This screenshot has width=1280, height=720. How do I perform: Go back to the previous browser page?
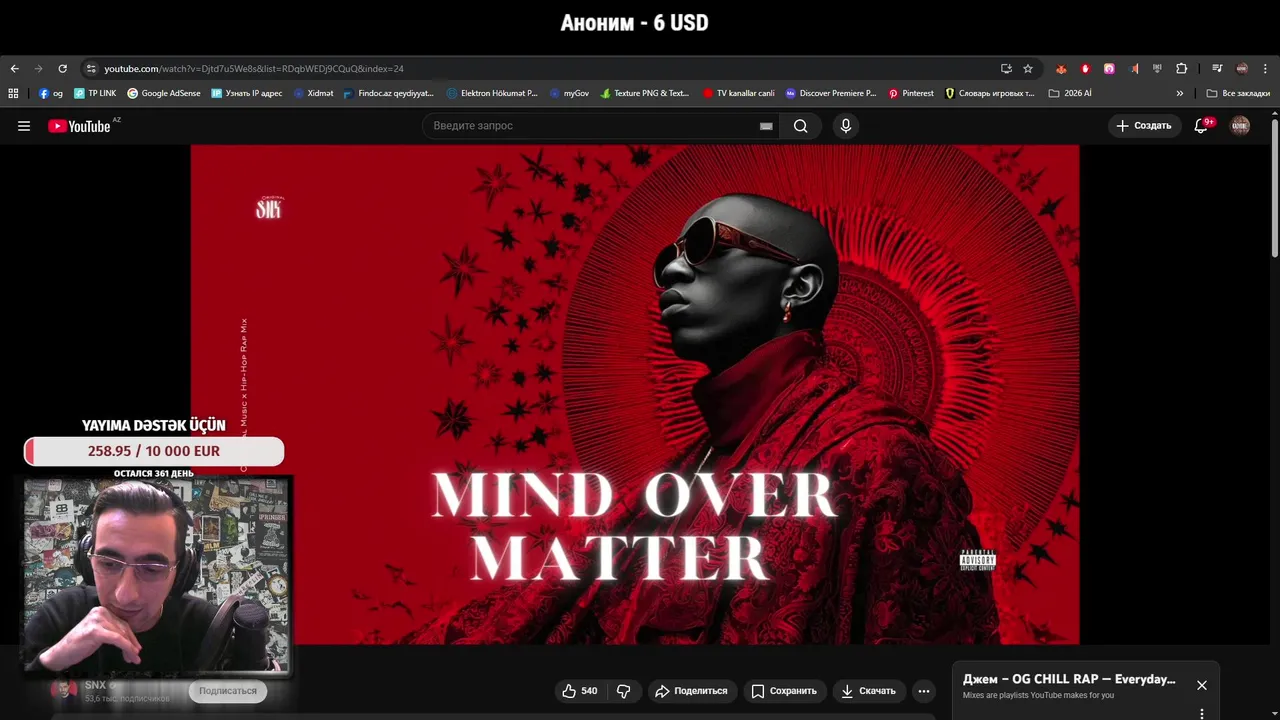pyautogui.click(x=14, y=69)
